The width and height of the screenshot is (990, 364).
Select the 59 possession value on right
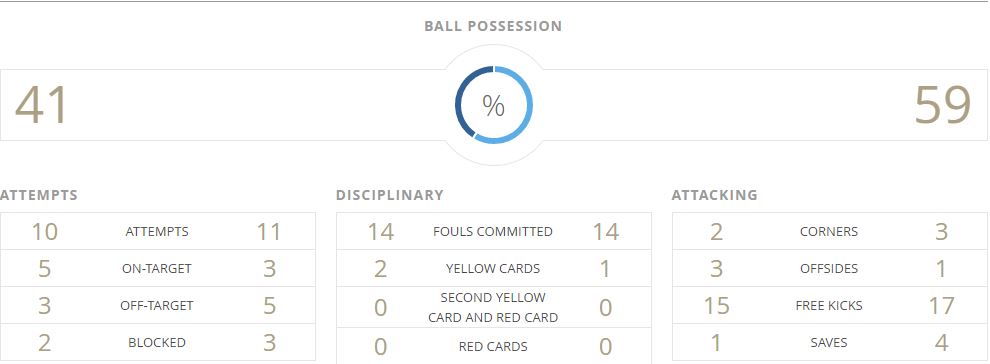click(943, 105)
